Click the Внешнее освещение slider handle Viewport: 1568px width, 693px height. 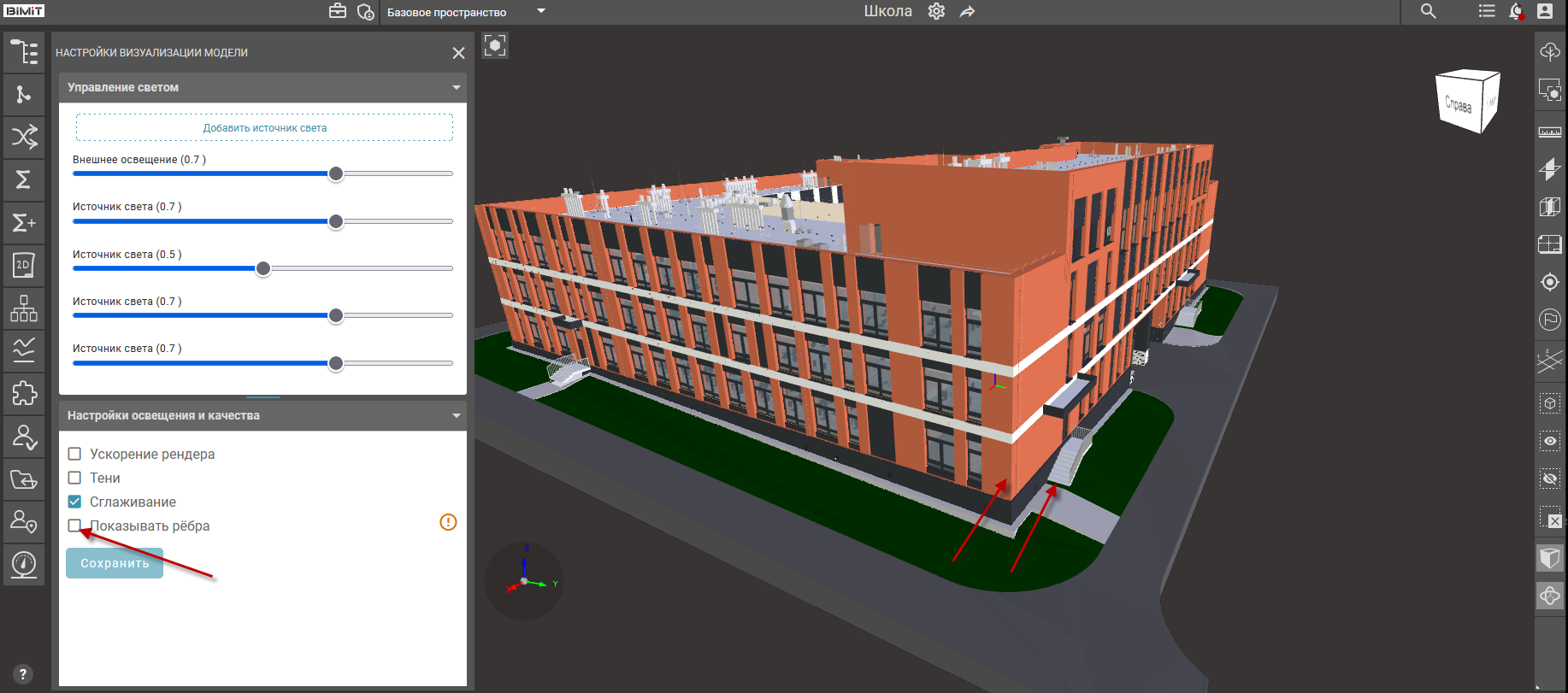(x=336, y=173)
